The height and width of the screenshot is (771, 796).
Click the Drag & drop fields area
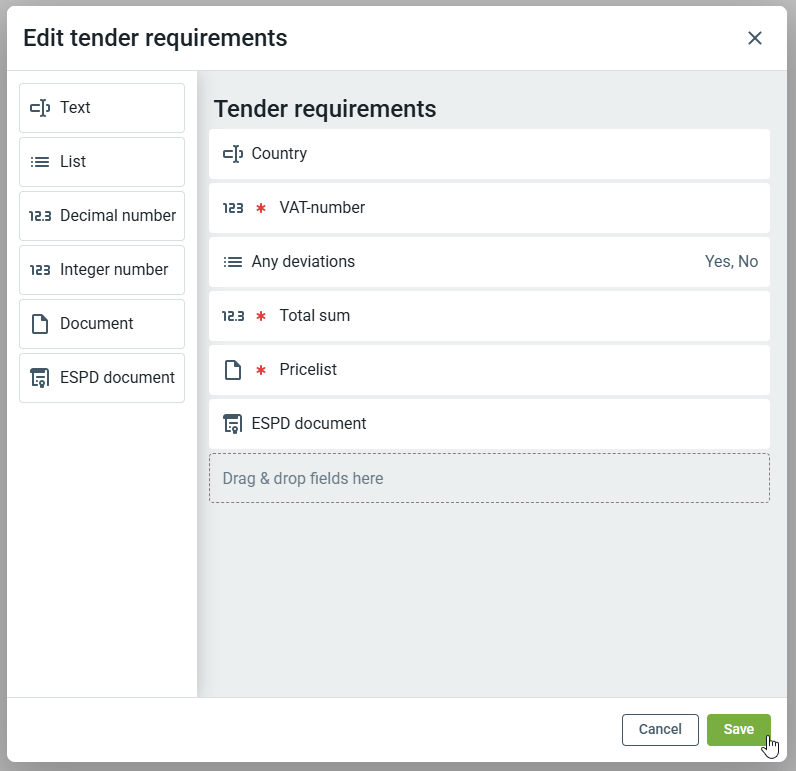pyautogui.click(x=489, y=478)
